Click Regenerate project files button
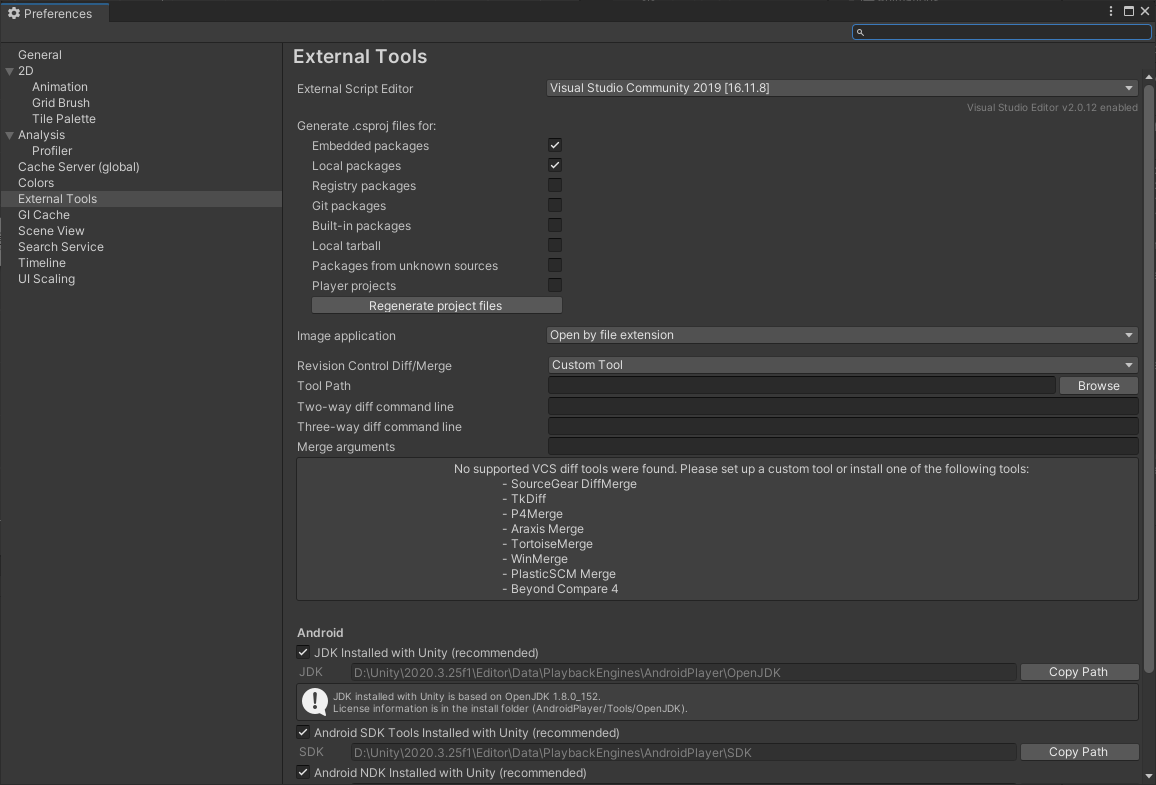1156x785 pixels. 436,306
